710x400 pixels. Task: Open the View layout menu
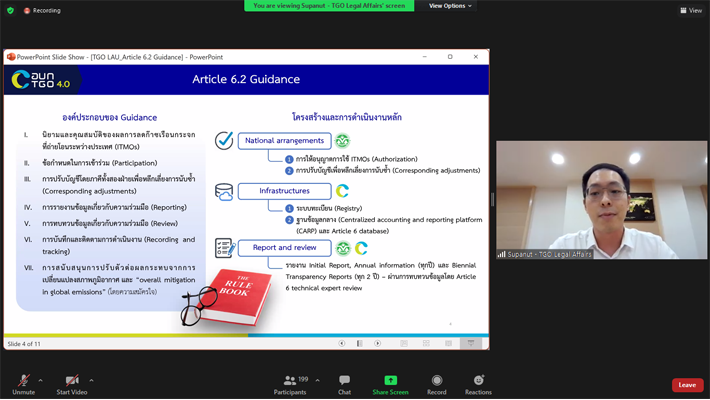point(691,10)
